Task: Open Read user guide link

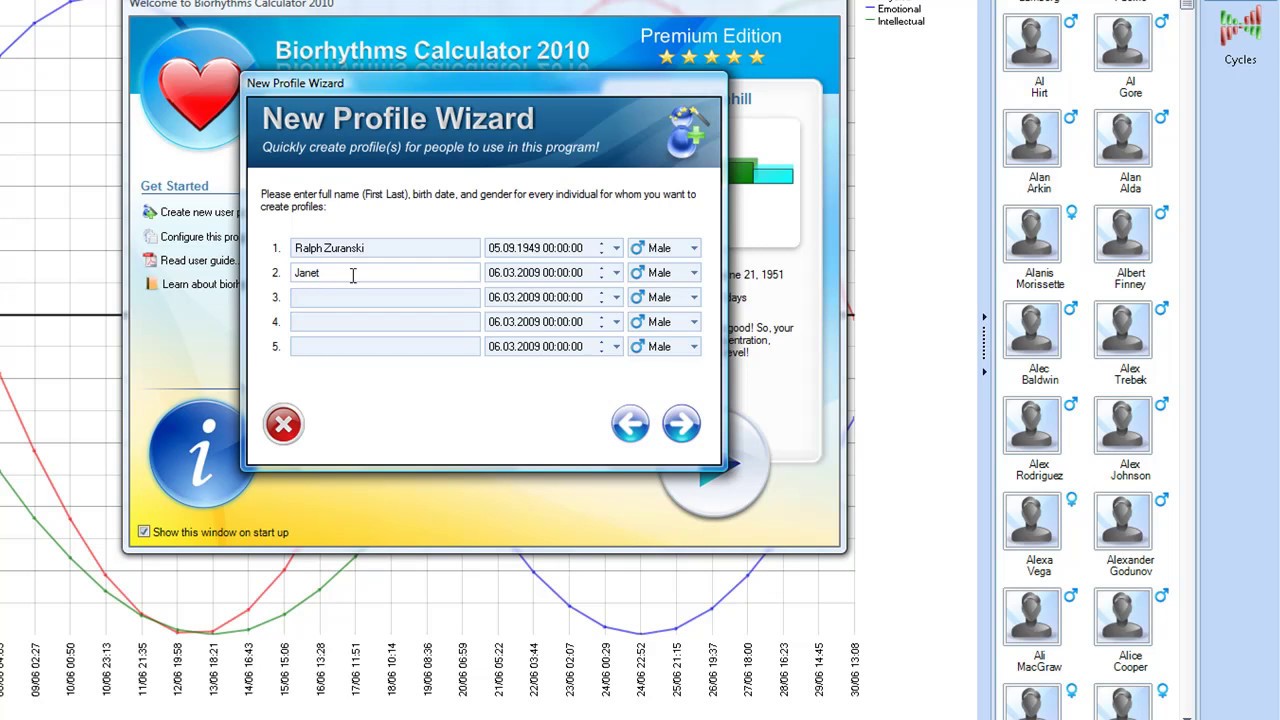Action: tap(199, 260)
